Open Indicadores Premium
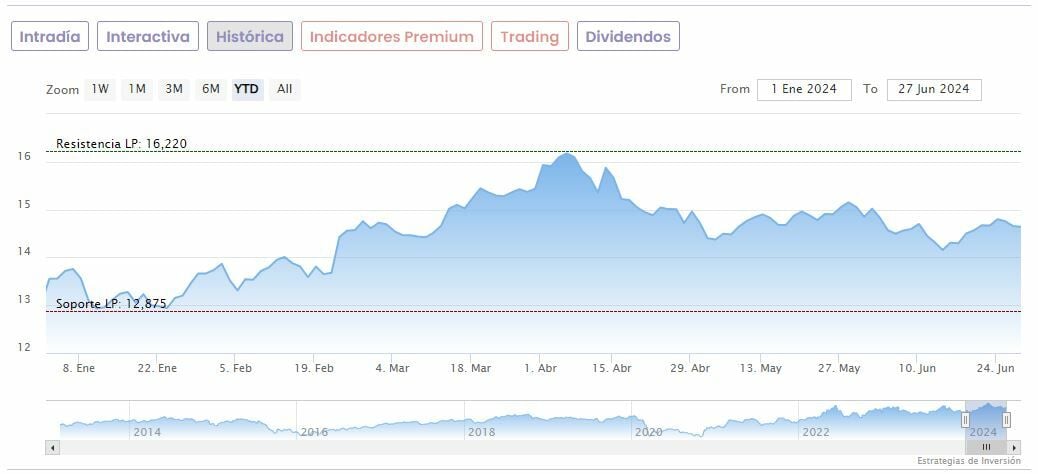This screenshot has width=1038, height=474. coord(391,37)
